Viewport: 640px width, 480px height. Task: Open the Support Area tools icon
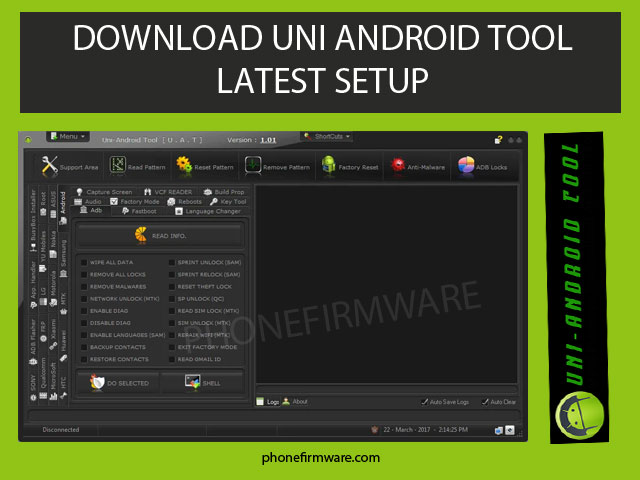(x=49, y=166)
